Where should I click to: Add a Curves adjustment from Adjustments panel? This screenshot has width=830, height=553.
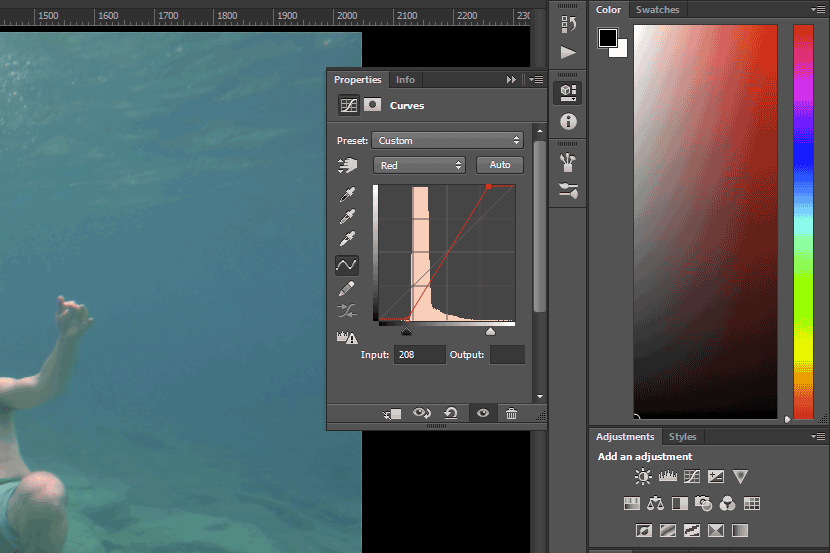click(692, 477)
